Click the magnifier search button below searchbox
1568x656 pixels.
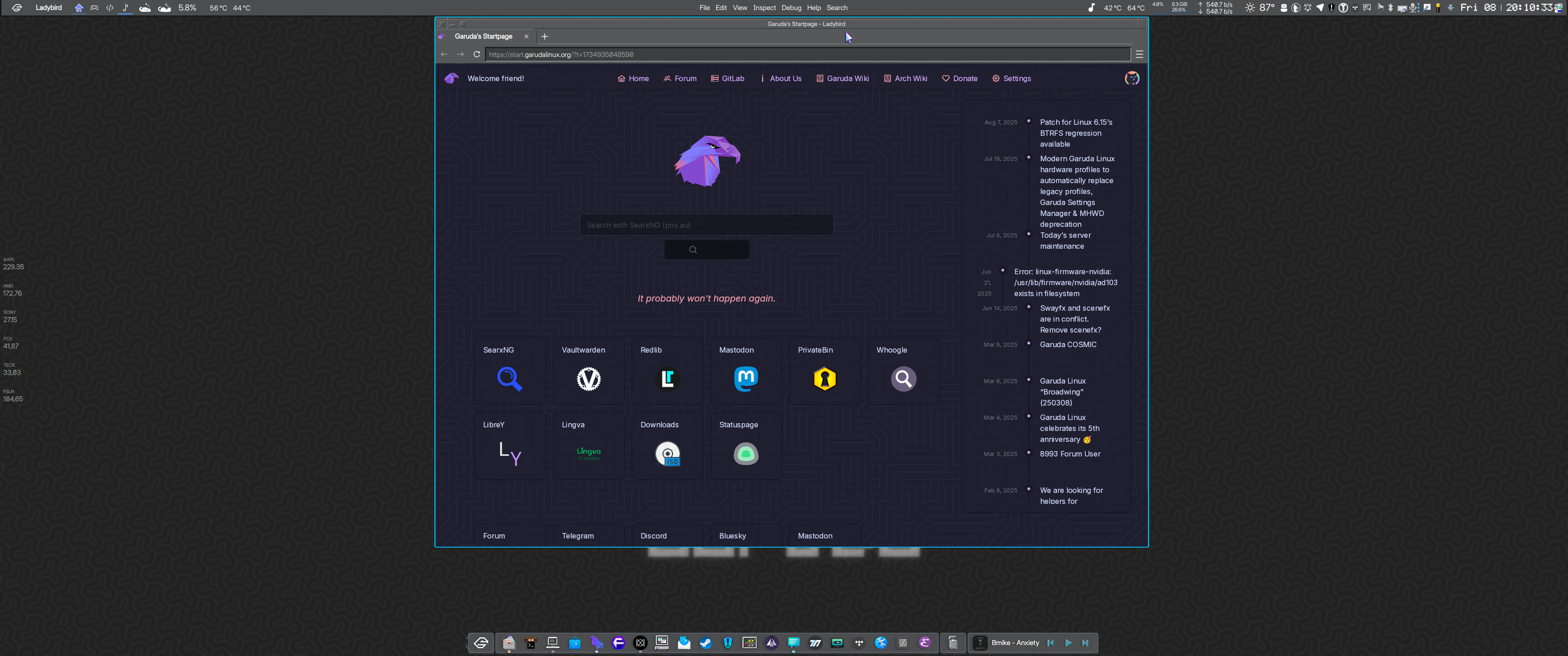point(706,250)
